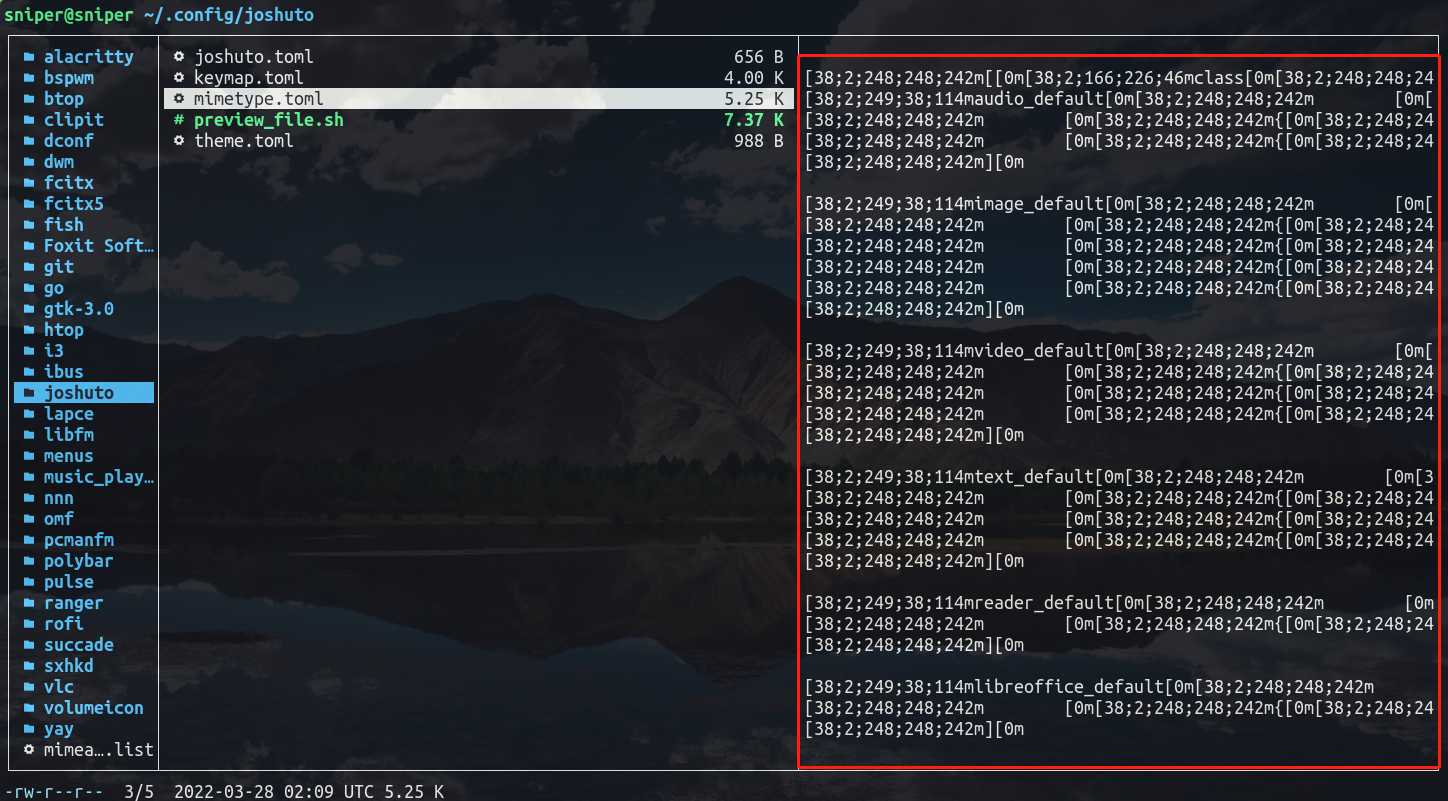The image size is (1448, 801).
Task: Open the gtk-3.0 directory
Action: [x=79, y=309]
